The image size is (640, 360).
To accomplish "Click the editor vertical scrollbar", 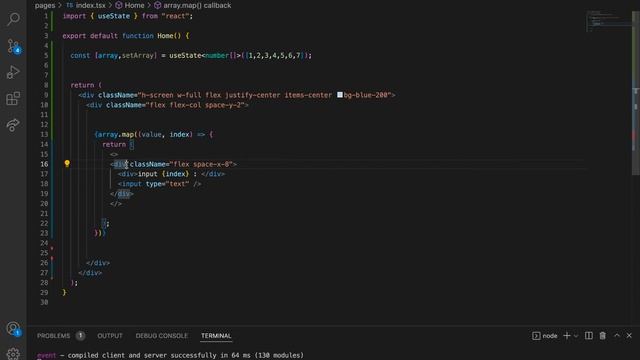I will (636, 94).
